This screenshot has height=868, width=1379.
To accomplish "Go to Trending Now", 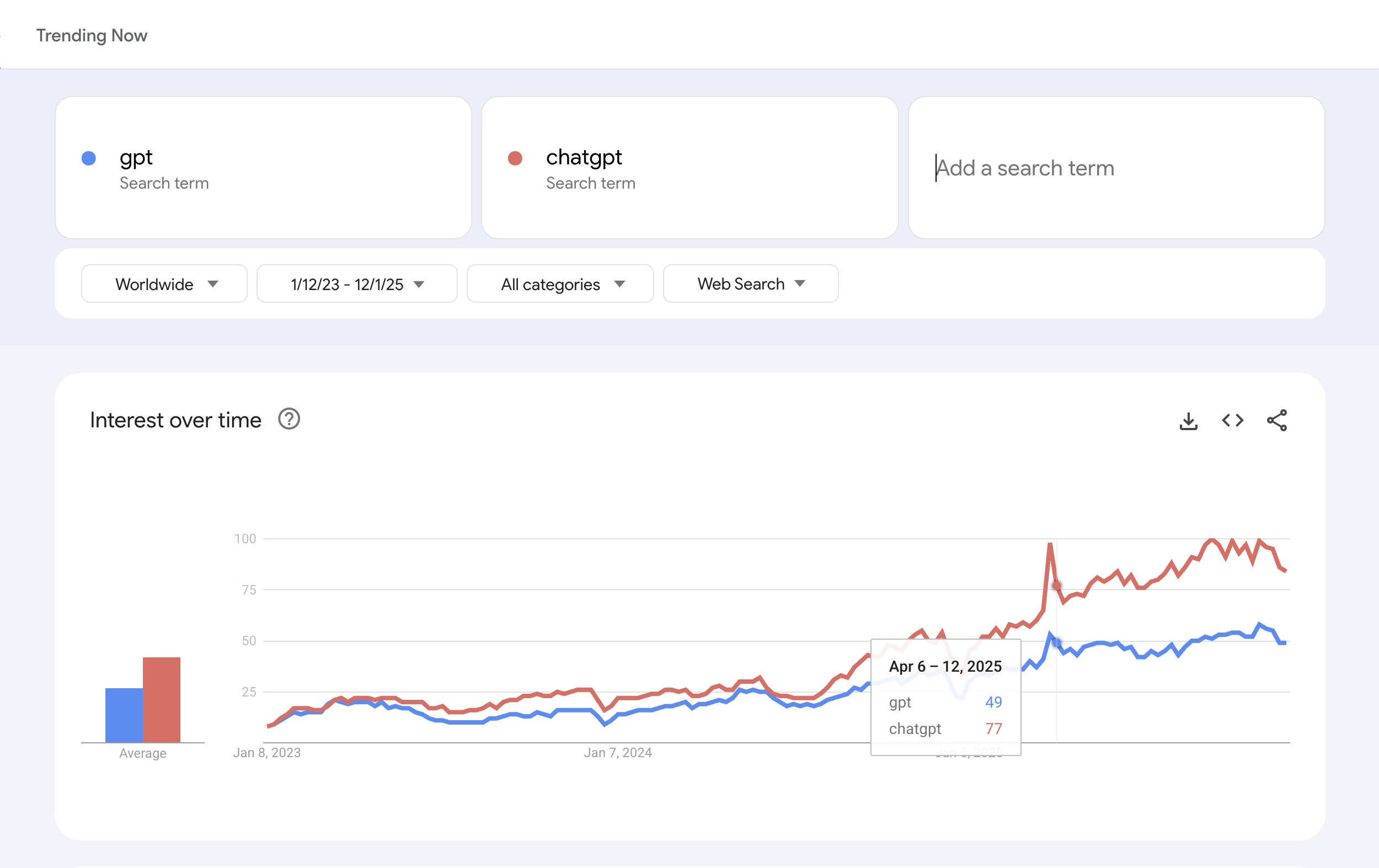I will coord(92,35).
